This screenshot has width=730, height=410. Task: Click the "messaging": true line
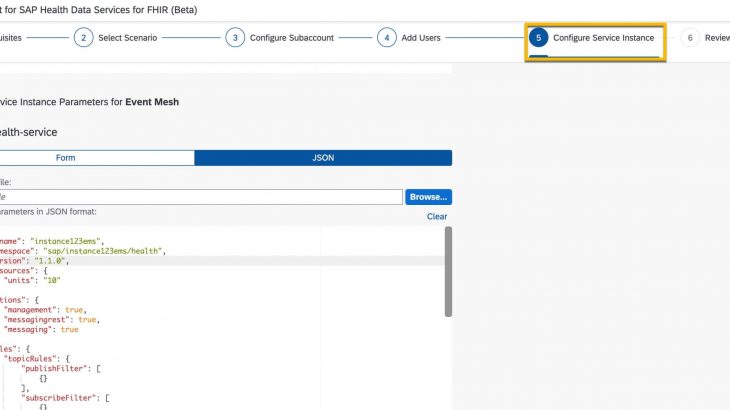41,329
